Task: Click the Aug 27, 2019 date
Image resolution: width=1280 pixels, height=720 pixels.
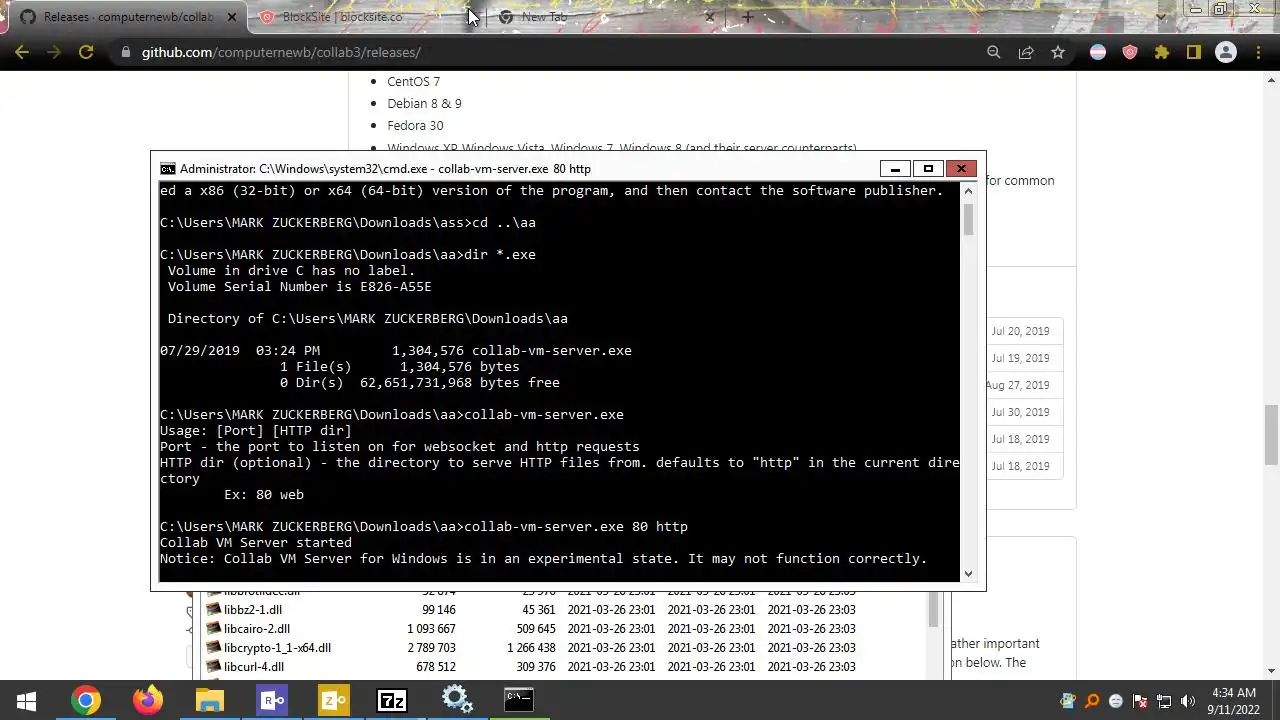Action: 1018,385
